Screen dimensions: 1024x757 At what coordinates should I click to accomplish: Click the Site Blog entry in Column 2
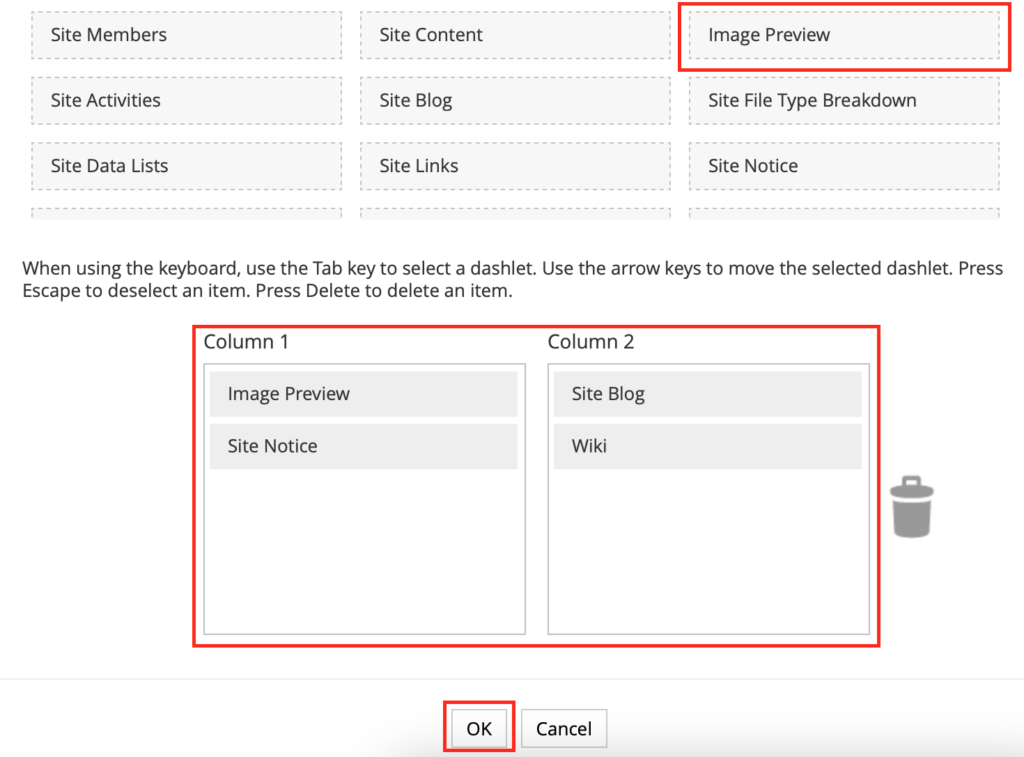tap(707, 393)
